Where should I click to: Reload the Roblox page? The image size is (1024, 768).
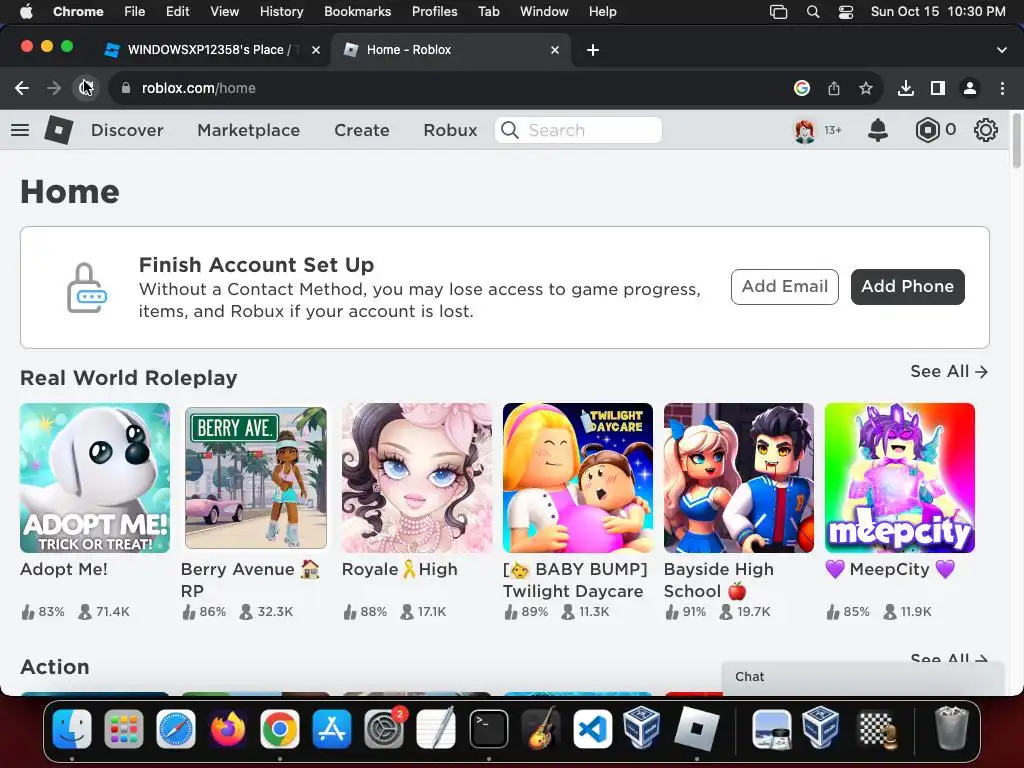click(x=86, y=88)
